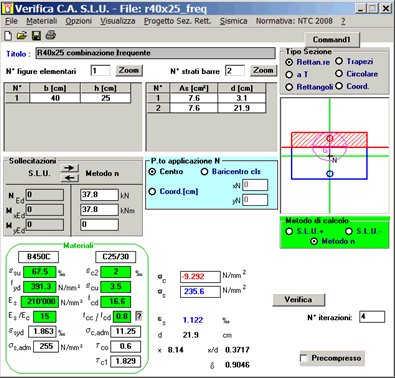Screen dimensions: 395x378
Task: Click the section preview drawing
Action: click(335, 156)
